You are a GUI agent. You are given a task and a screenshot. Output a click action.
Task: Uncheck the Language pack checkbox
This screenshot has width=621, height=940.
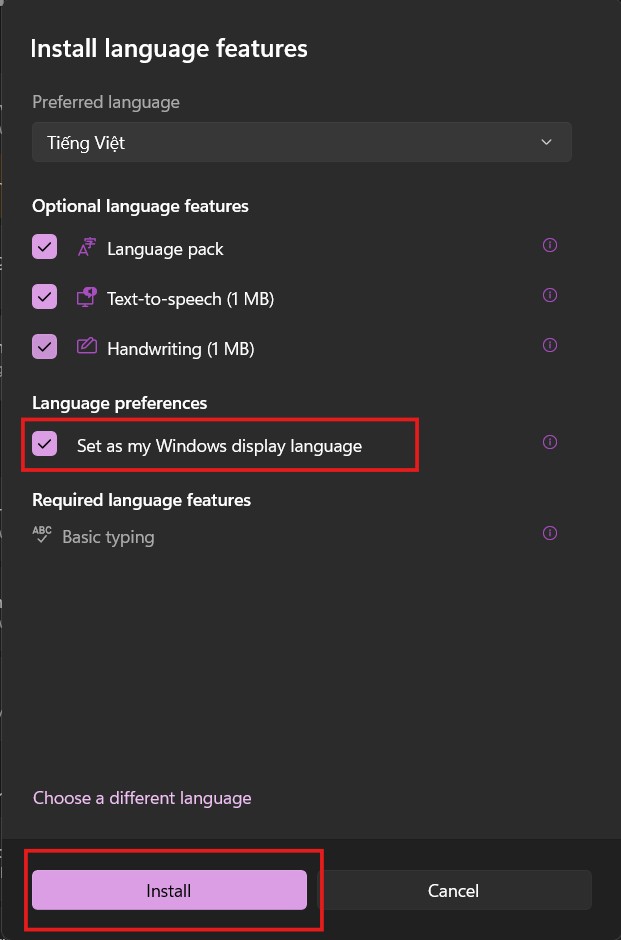click(44, 246)
